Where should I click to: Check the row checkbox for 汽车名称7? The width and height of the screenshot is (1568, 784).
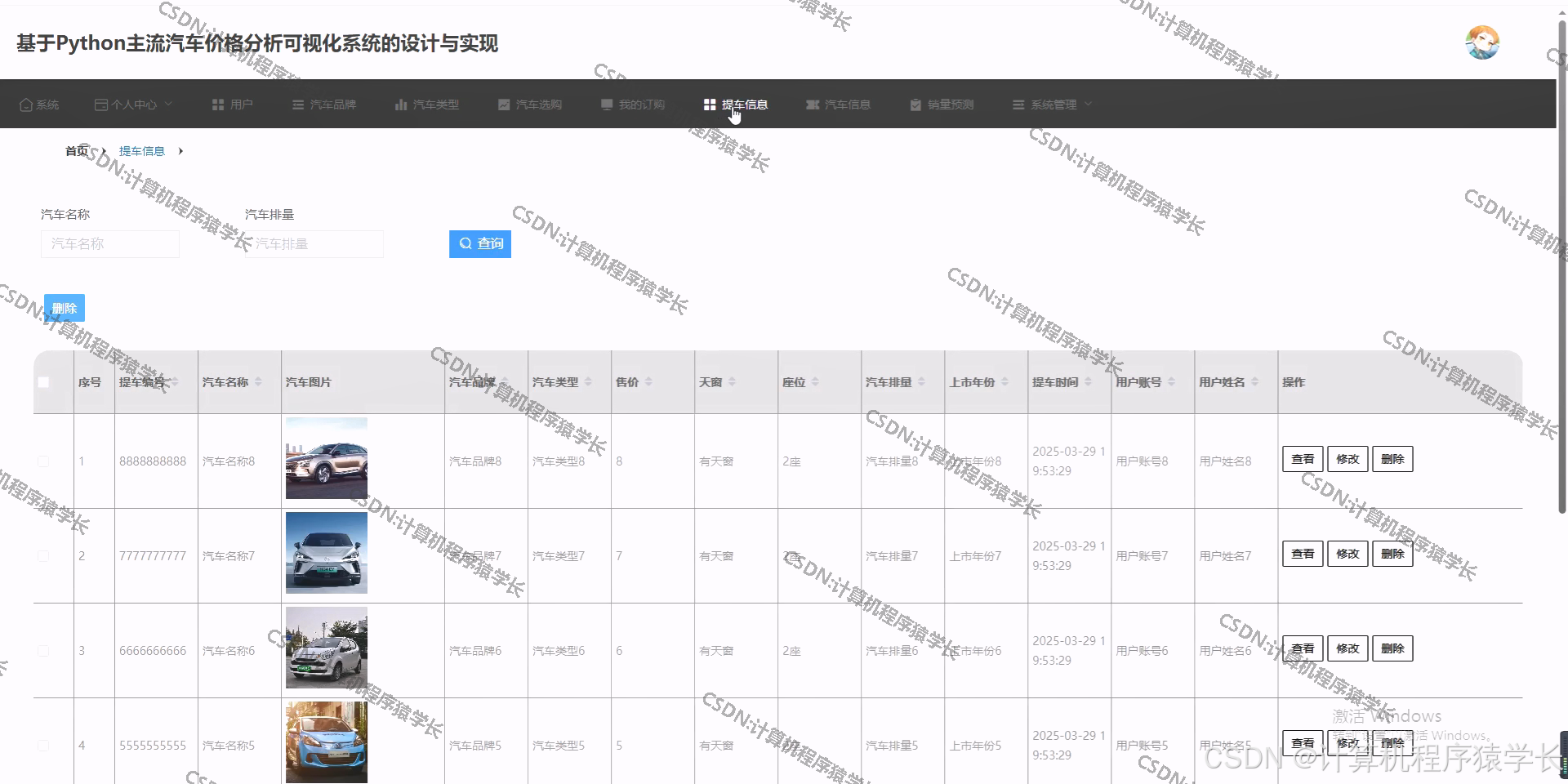[43, 556]
